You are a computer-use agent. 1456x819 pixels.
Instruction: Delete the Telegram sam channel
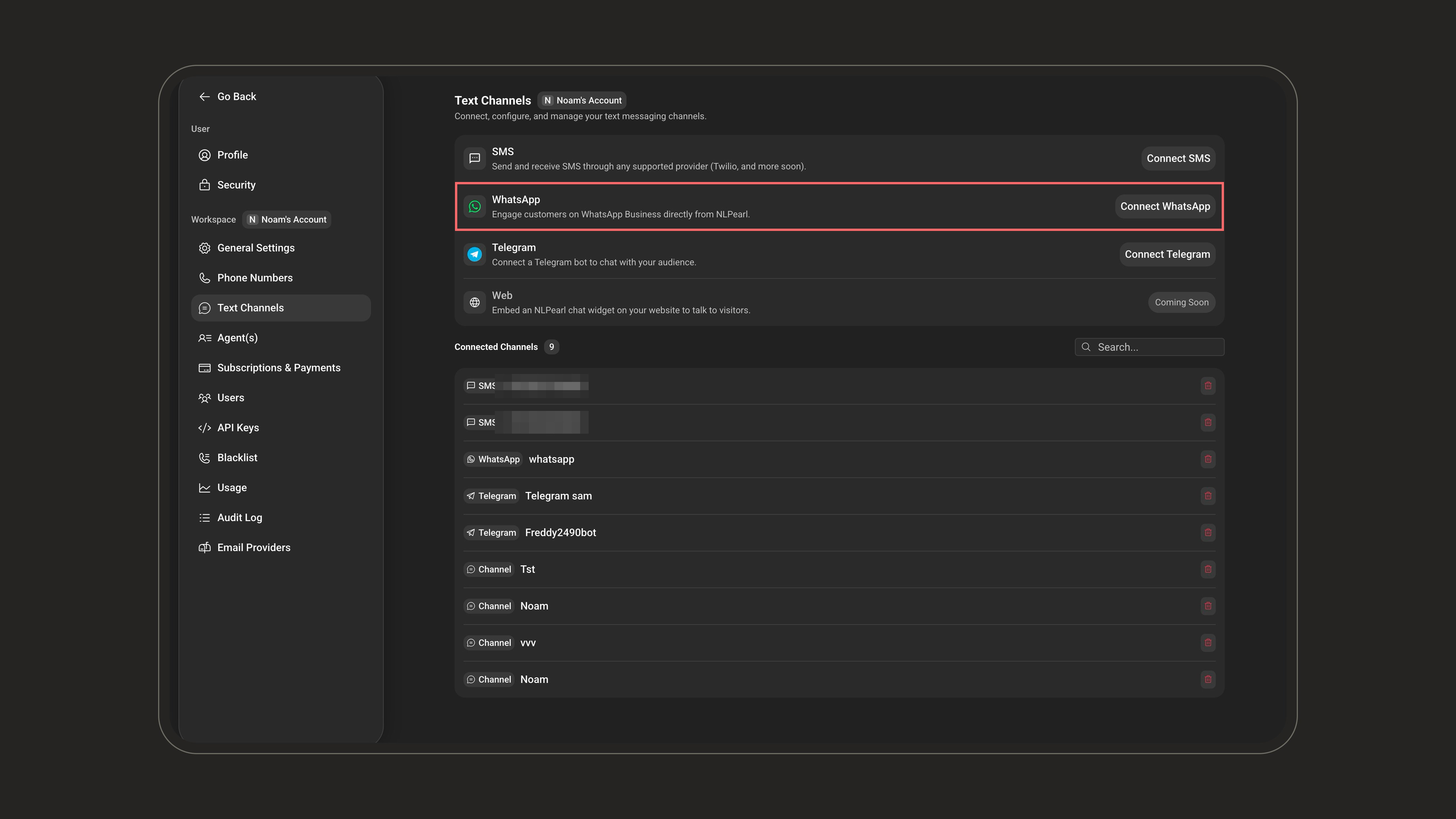1208,496
